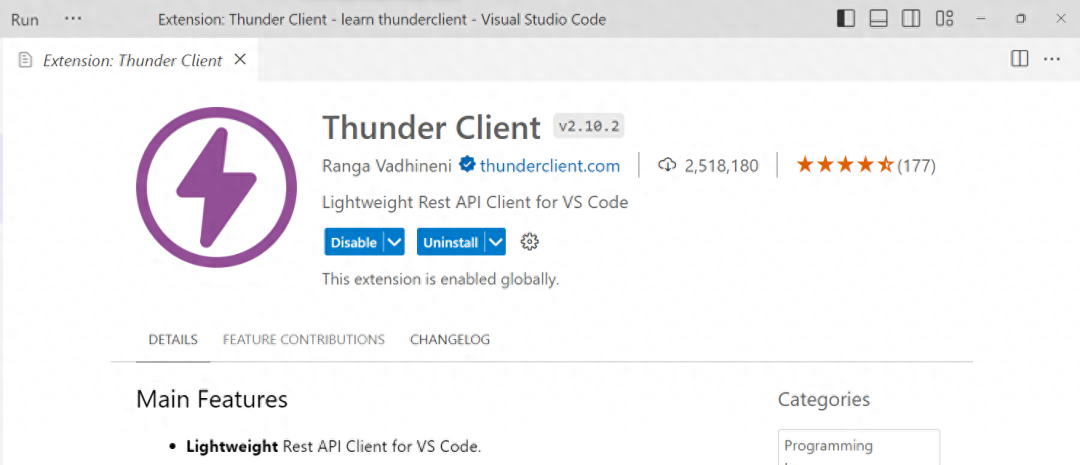Image resolution: width=1080 pixels, height=465 pixels.
Task: Select the DETAILS tab
Action: 173,340
